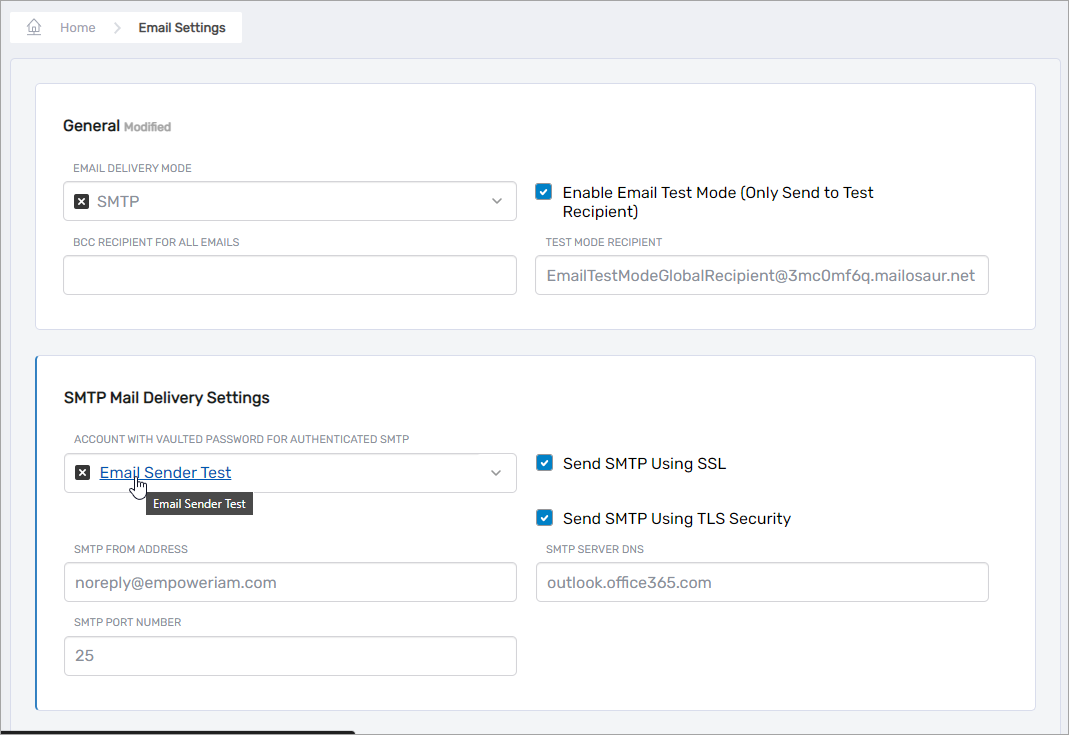Click the BCC Recipient for All Emails field
This screenshot has height=735, width=1069.
(x=289, y=275)
